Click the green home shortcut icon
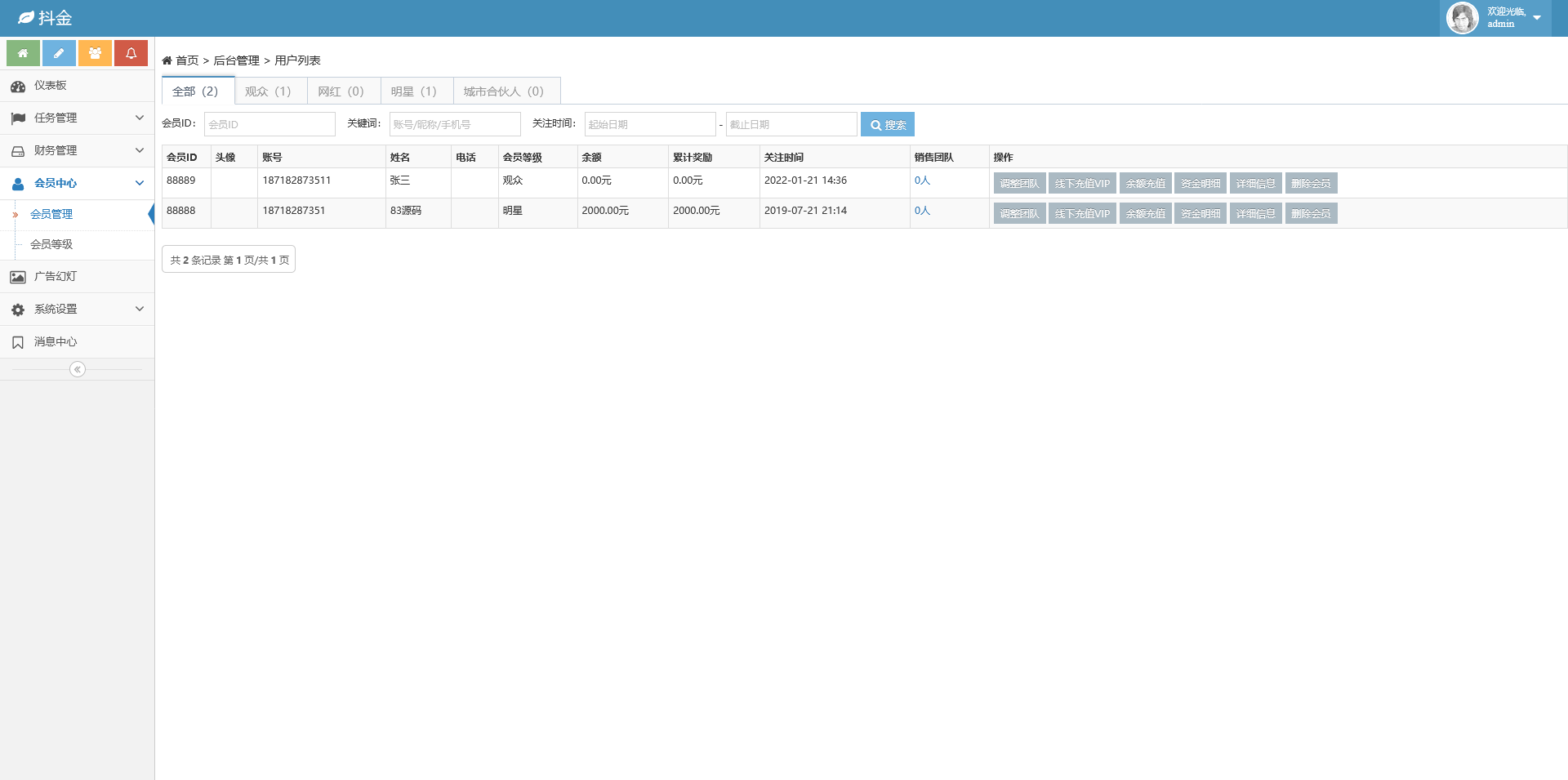Image resolution: width=1568 pixels, height=780 pixels. (23, 53)
